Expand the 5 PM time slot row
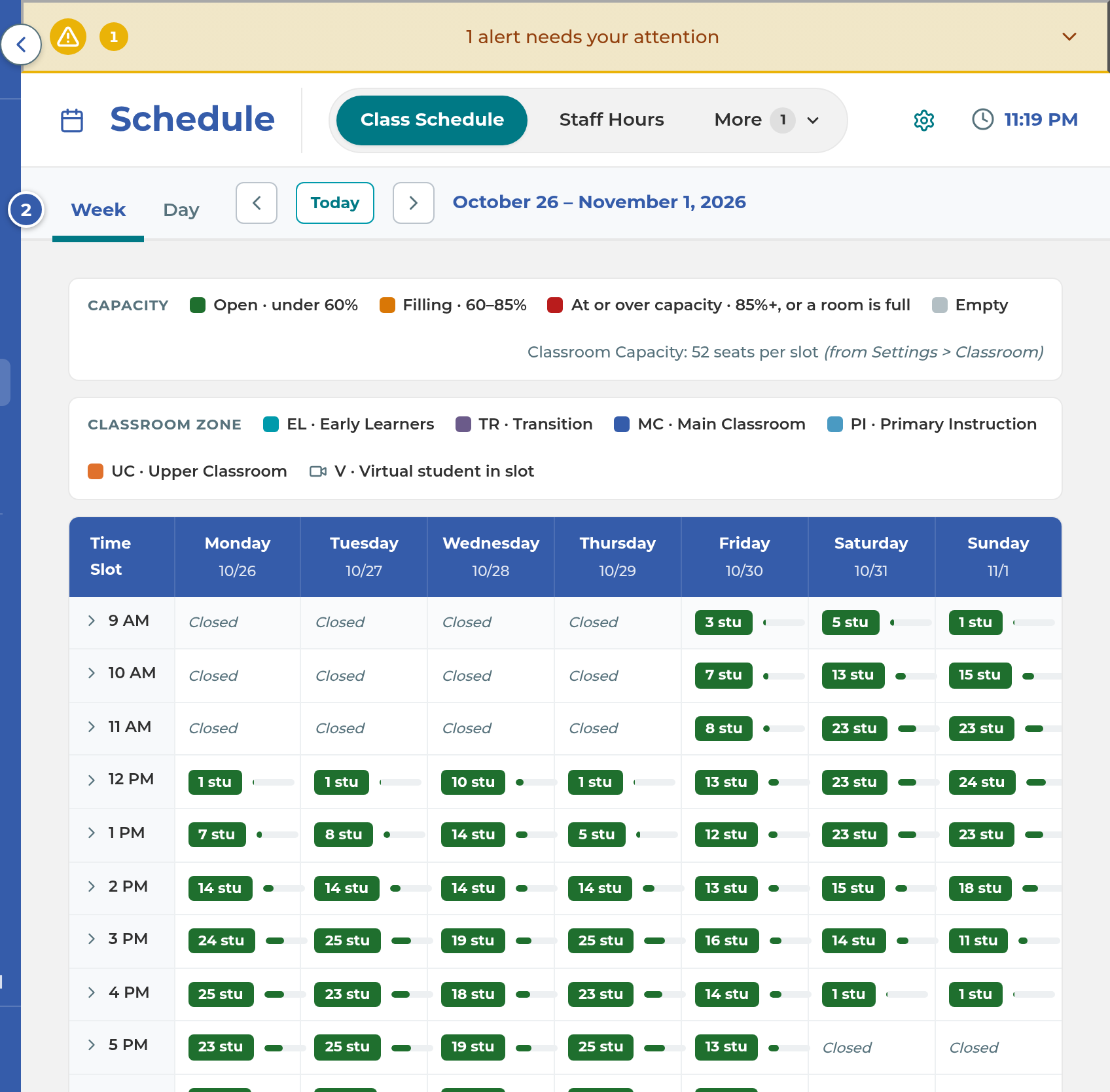The width and height of the screenshot is (1110, 1092). pos(92,1045)
